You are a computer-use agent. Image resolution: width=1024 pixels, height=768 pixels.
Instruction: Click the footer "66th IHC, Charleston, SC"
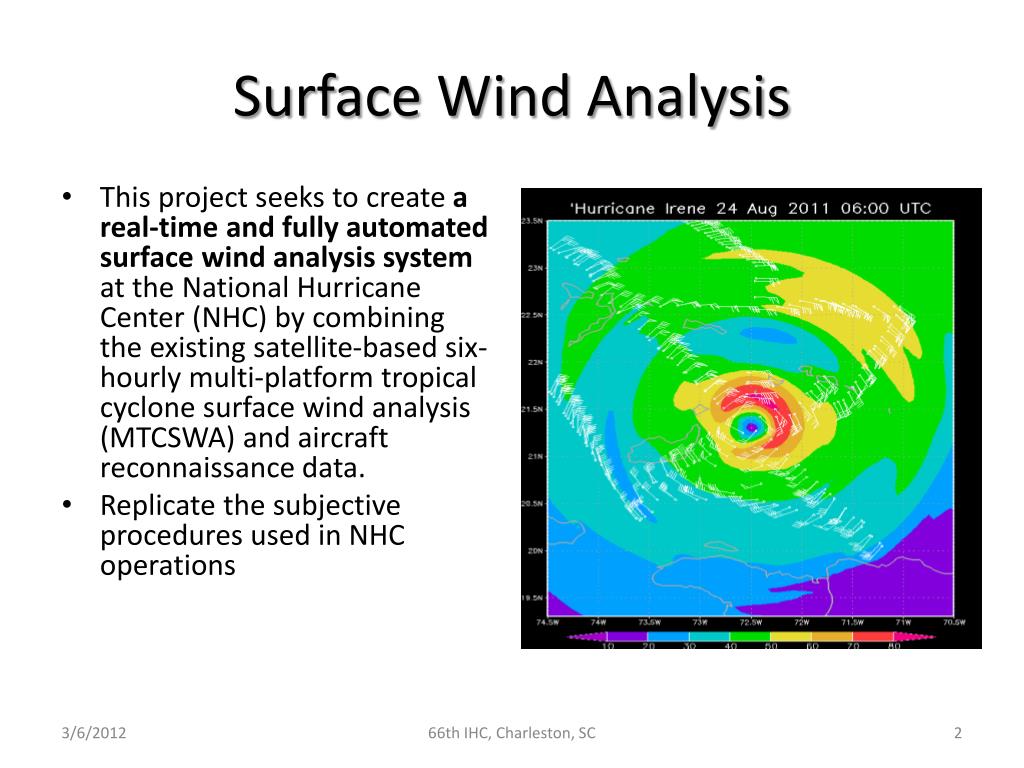512,733
